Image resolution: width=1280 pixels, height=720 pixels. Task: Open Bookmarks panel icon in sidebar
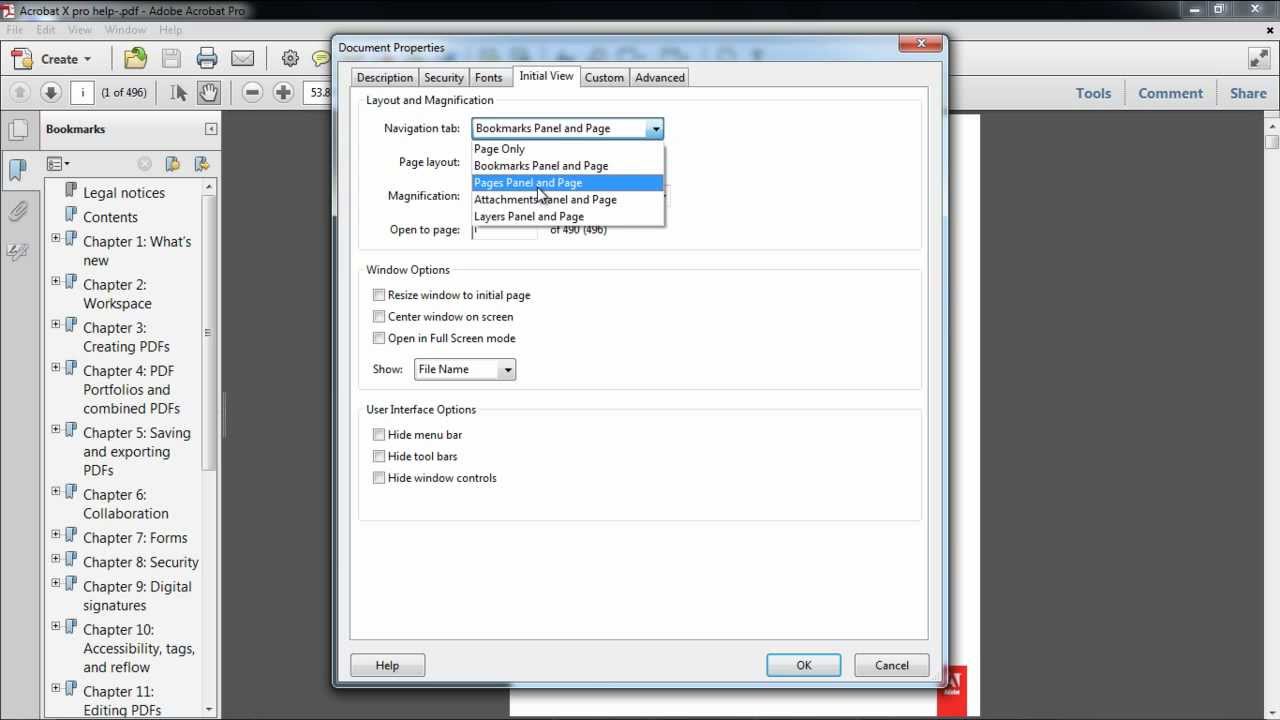[18, 170]
